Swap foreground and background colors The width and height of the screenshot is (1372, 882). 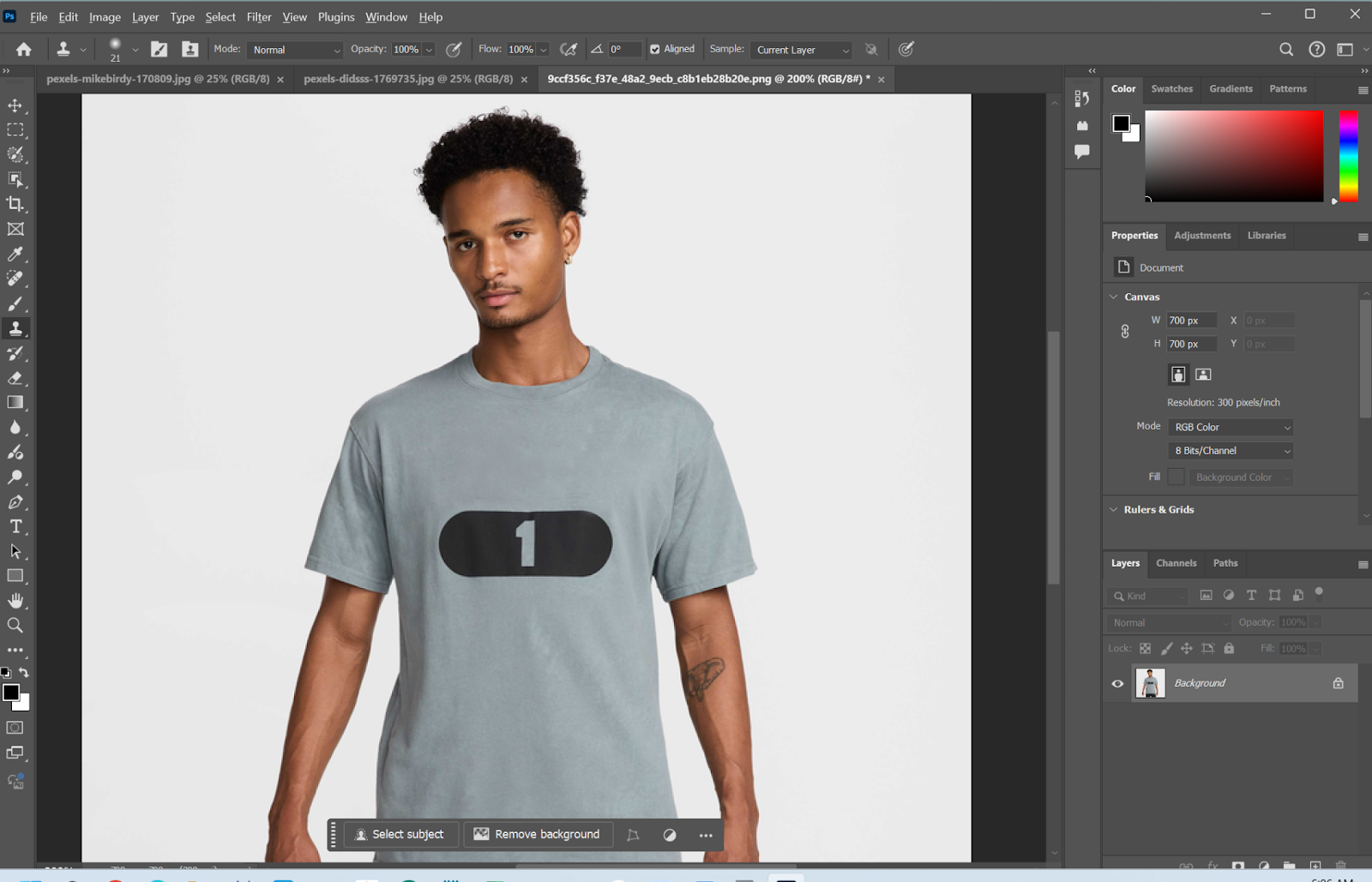pos(24,673)
